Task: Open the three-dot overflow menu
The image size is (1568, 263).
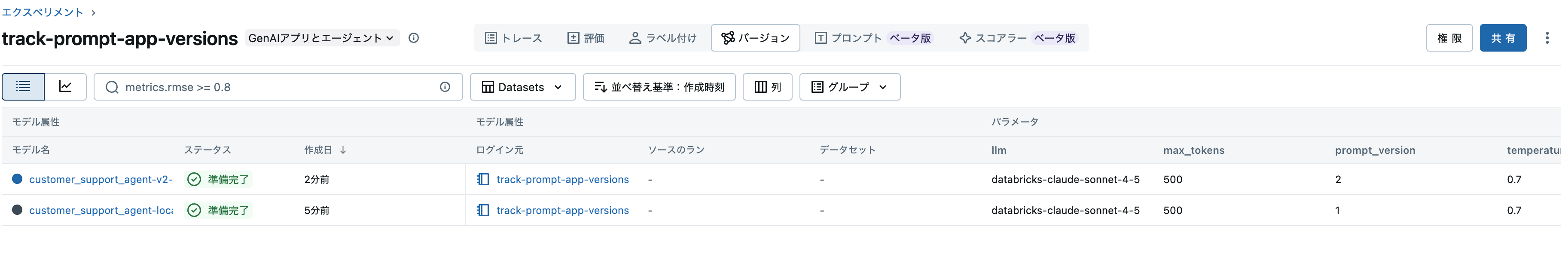Action: pos(1547,38)
